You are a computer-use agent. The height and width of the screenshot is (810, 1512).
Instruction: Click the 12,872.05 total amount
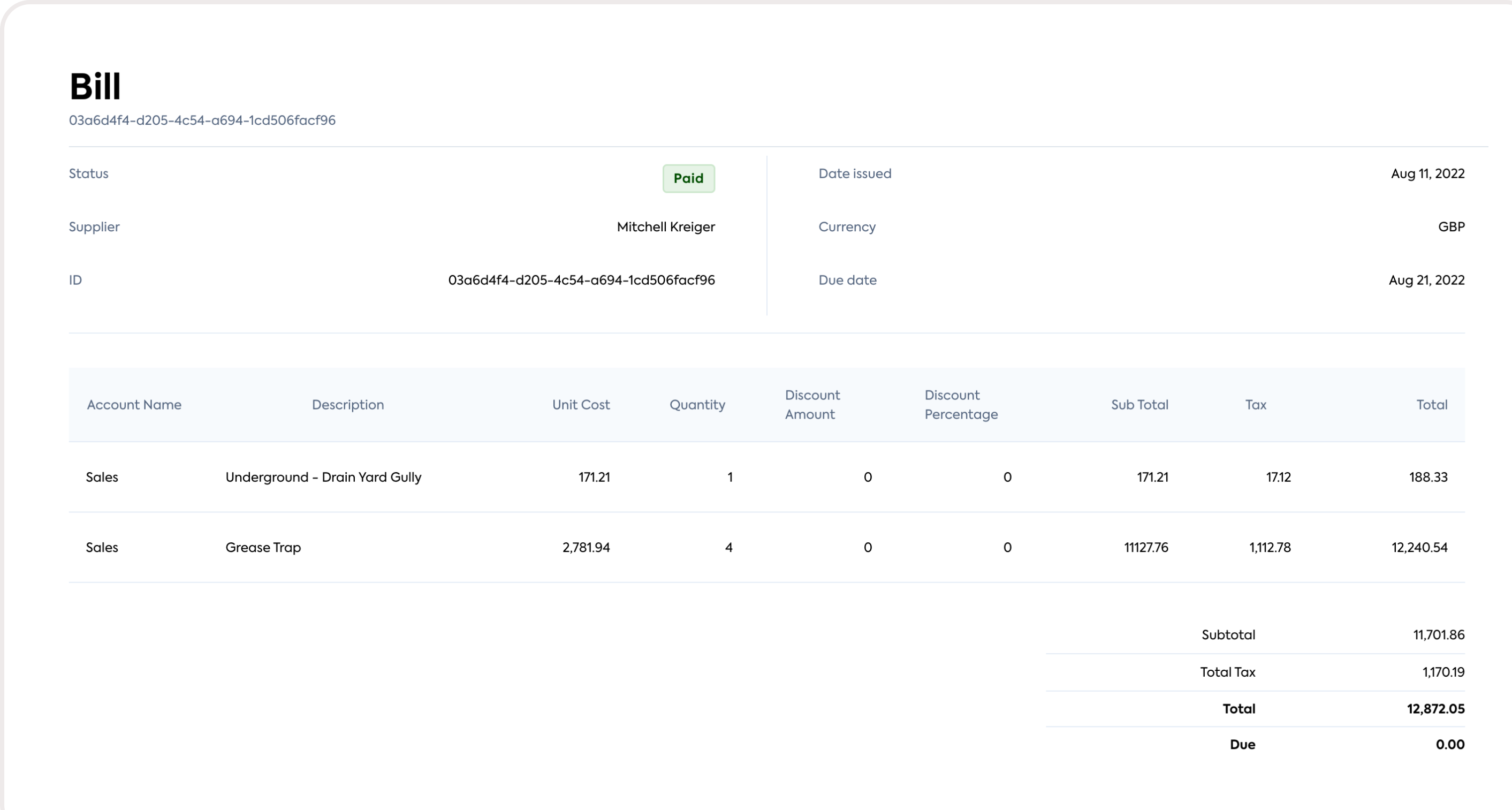coord(1435,709)
